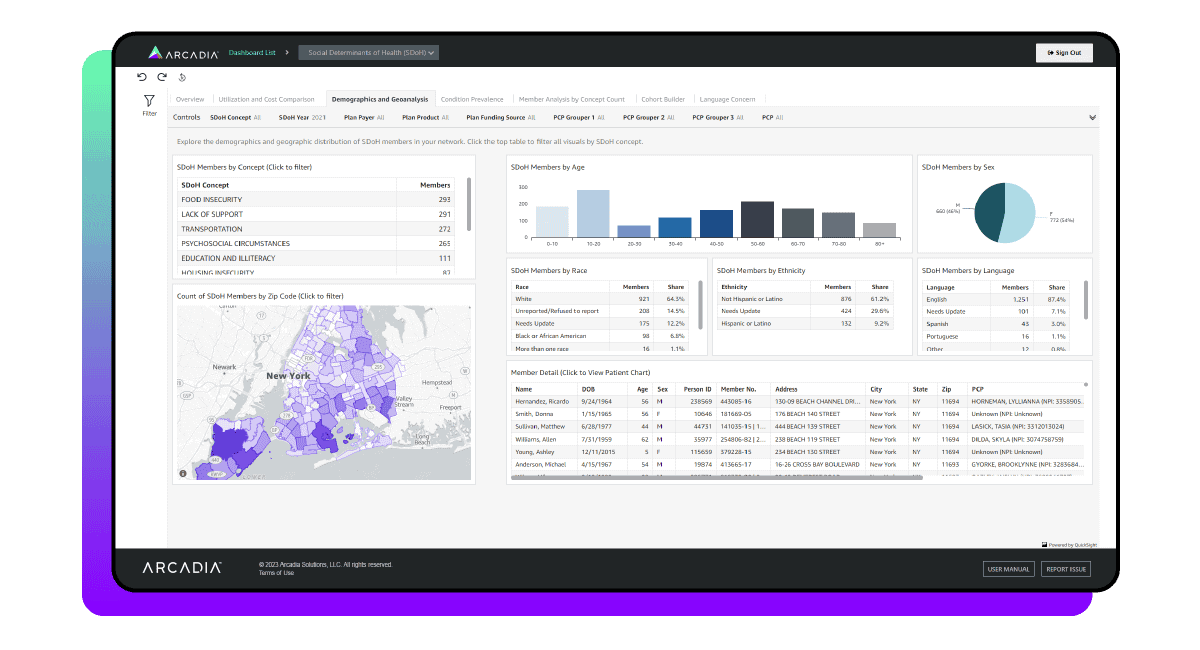
Task: Open the PCP All control
Action: coord(772,117)
